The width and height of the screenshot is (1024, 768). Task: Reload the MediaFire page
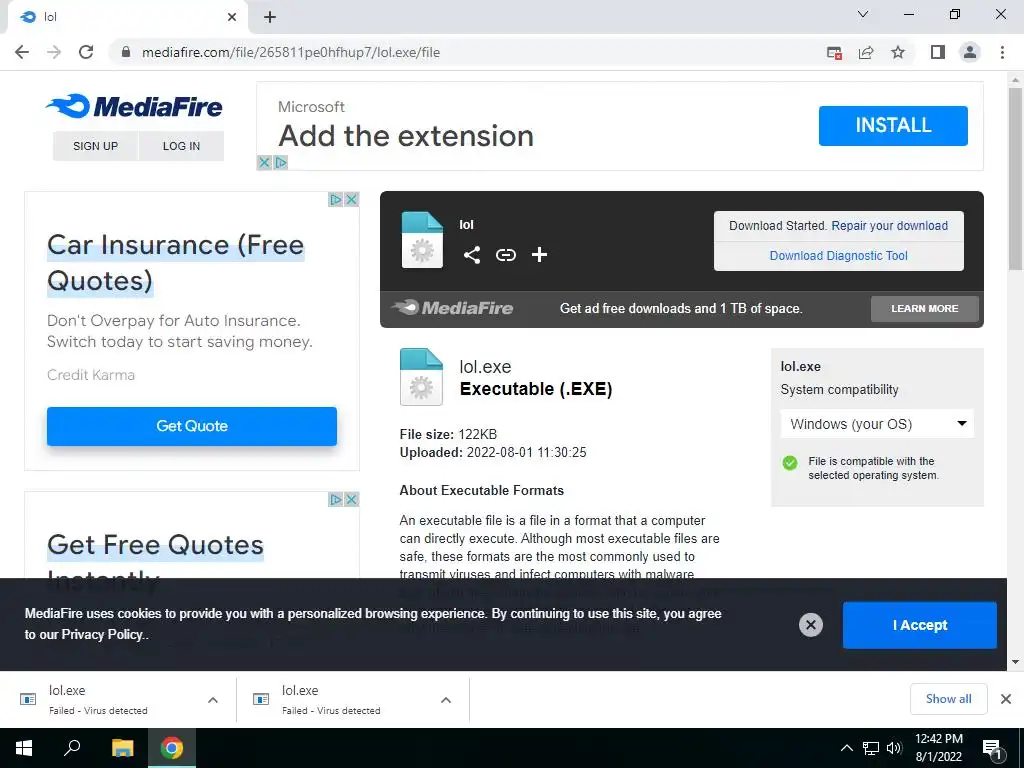pos(86,52)
